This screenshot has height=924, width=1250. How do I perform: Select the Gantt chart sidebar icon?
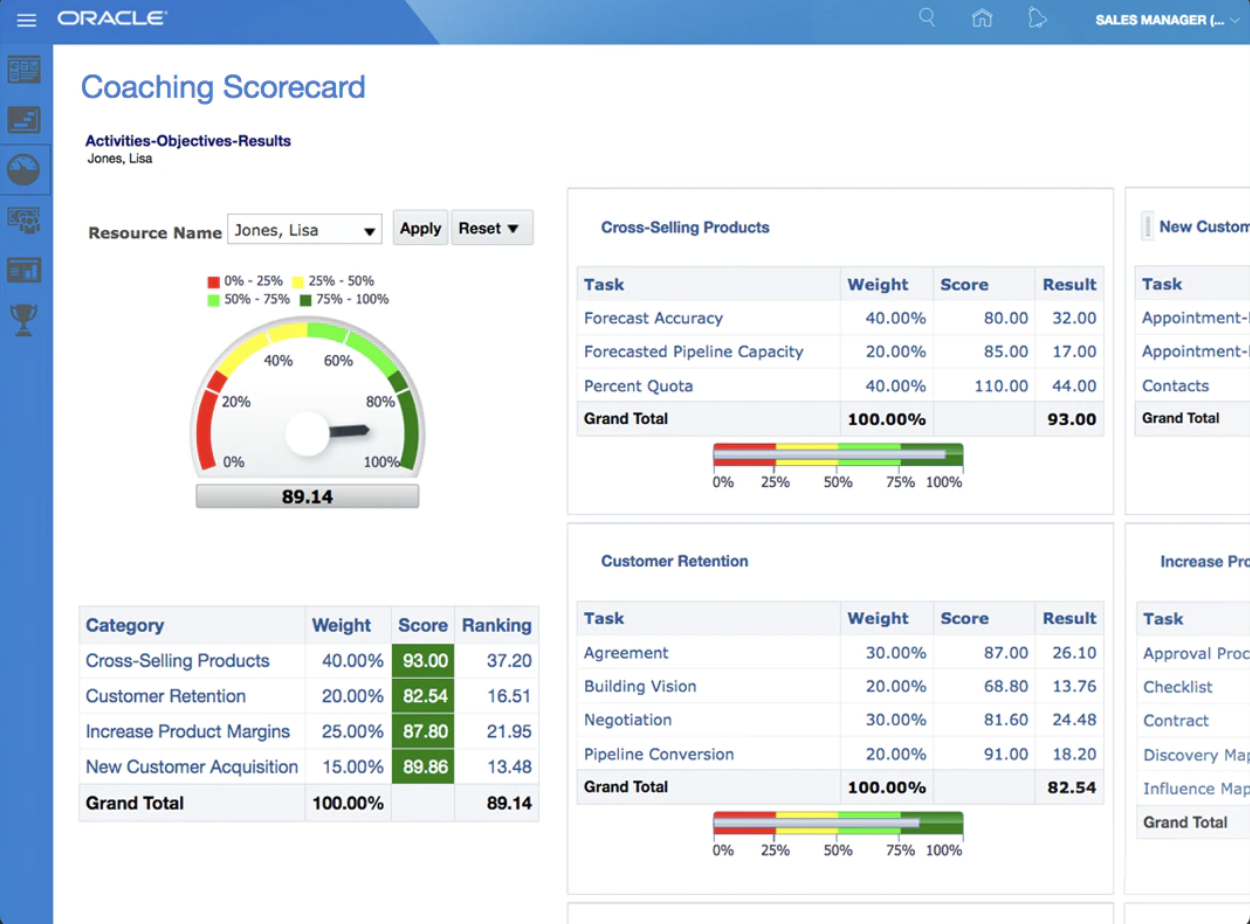[24, 120]
